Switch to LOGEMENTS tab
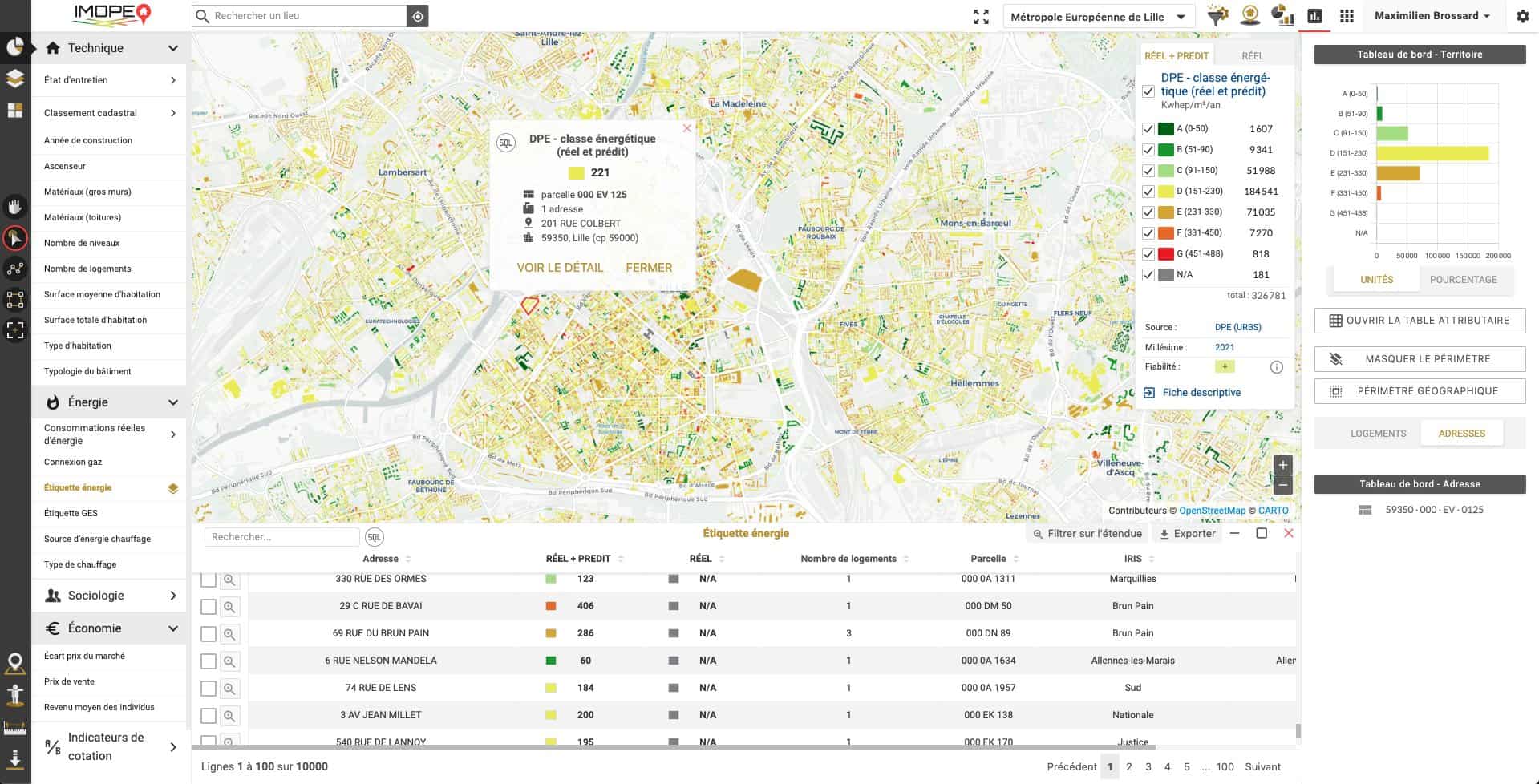This screenshot has width=1539, height=784. 1378,434
